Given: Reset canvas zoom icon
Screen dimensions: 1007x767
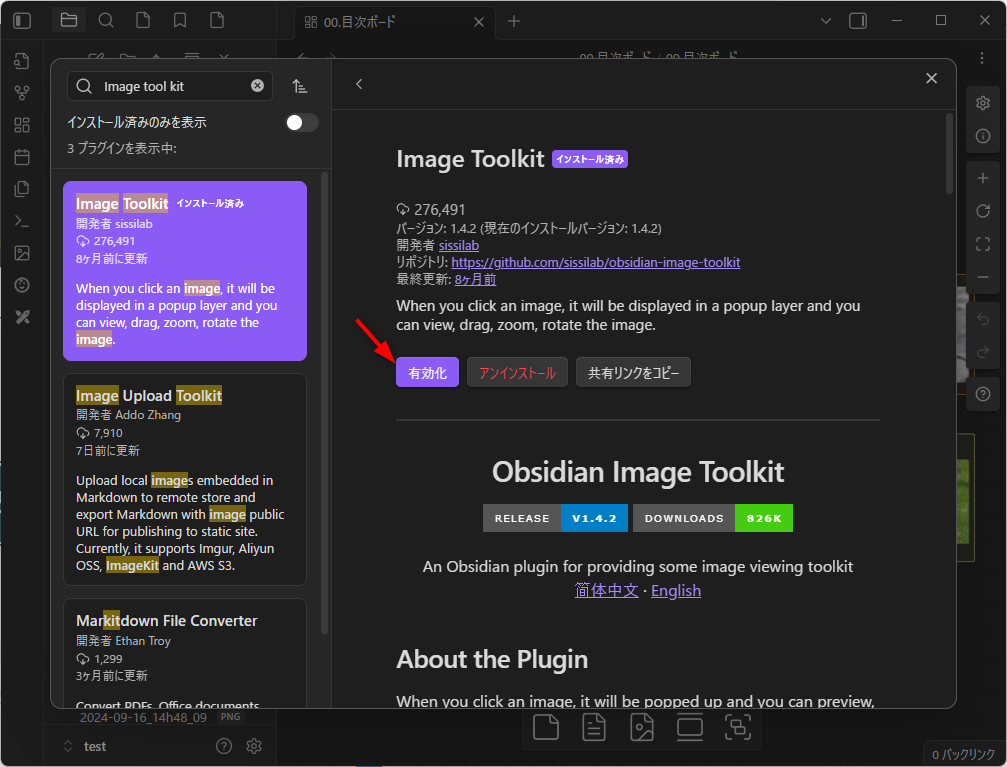Looking at the screenshot, I should click(983, 211).
